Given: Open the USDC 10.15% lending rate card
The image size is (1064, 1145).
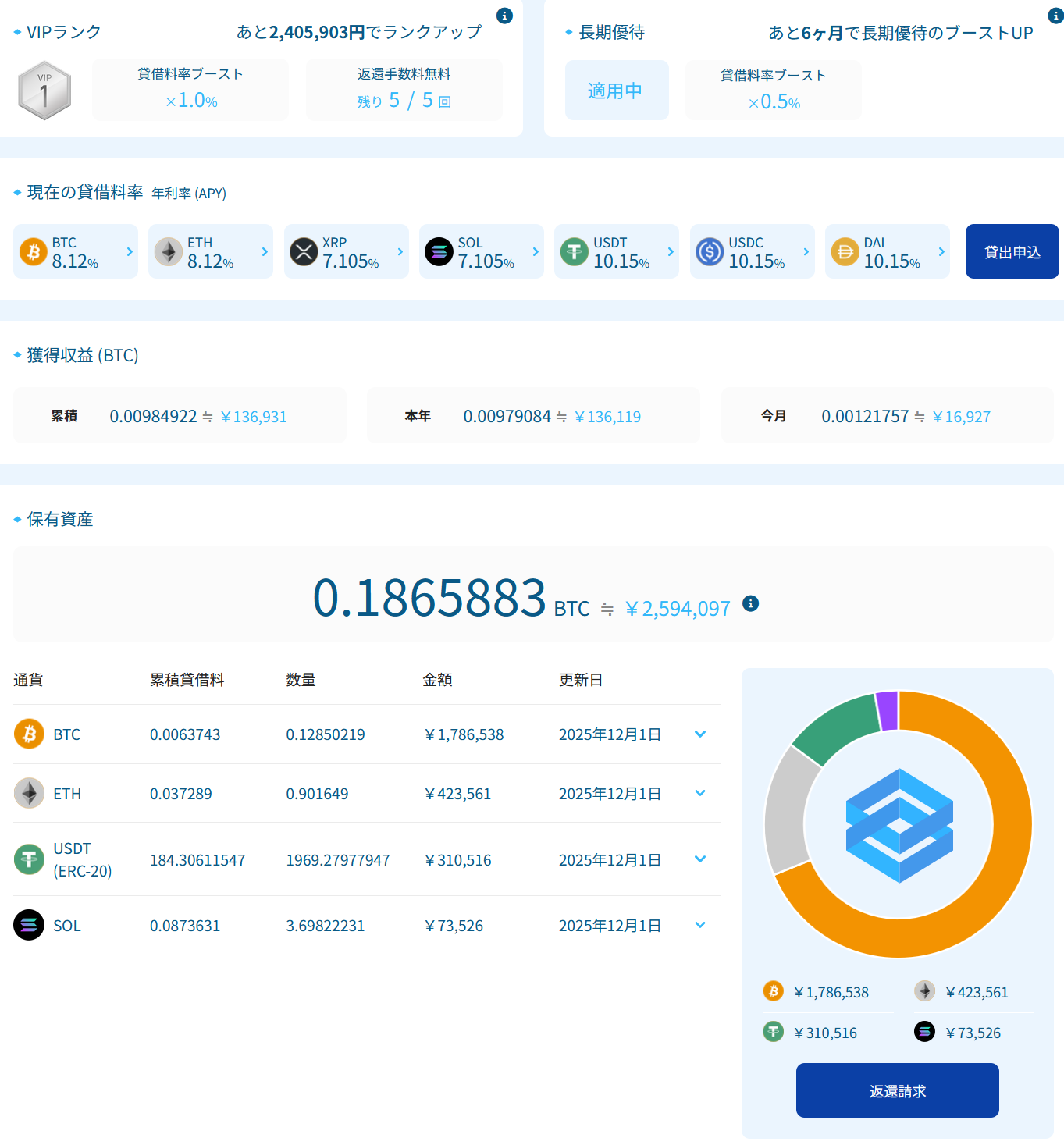Looking at the screenshot, I should click(x=752, y=251).
